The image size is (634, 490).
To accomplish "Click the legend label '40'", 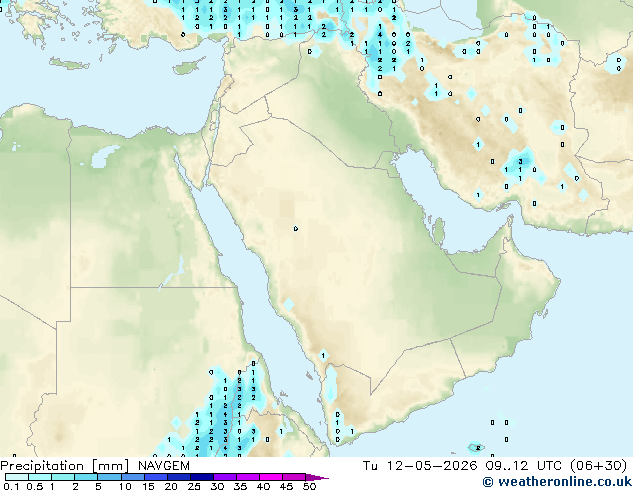I will (263, 486).
